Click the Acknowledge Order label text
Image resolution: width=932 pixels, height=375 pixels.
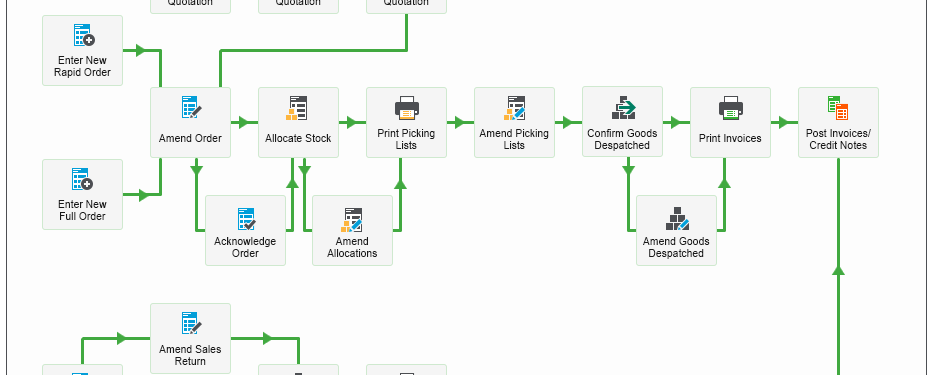click(x=245, y=247)
